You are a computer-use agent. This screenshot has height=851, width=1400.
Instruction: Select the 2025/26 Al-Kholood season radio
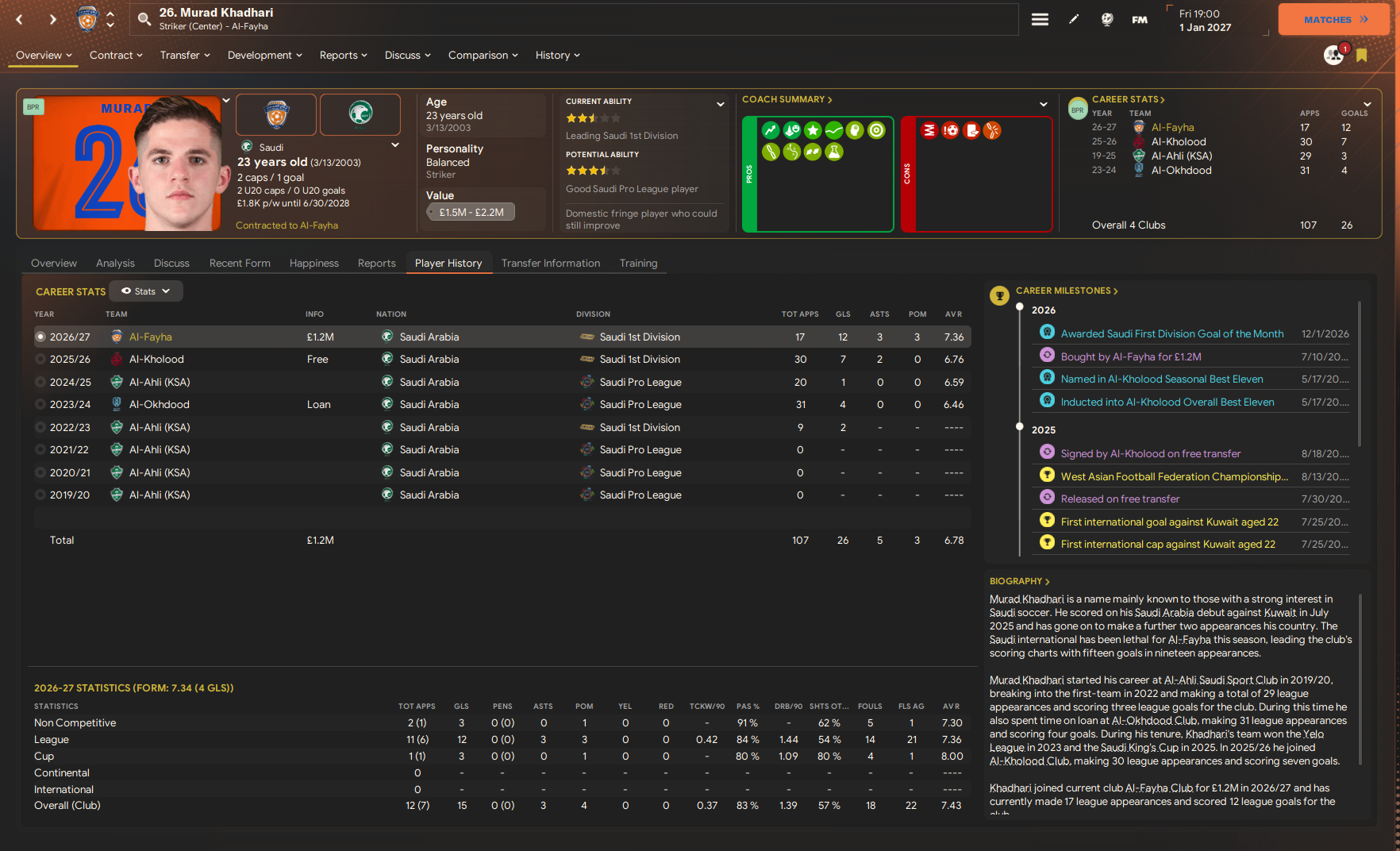(x=40, y=360)
